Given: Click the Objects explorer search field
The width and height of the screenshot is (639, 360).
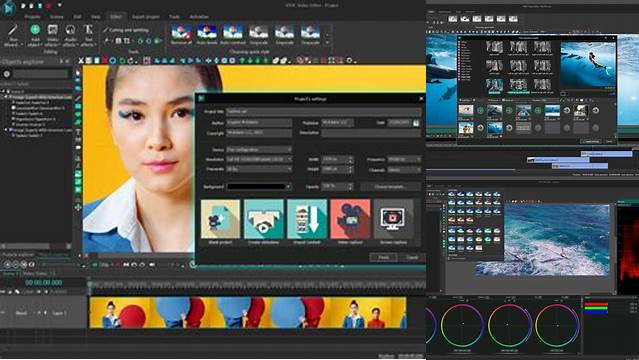Looking at the screenshot, I should point(41,74).
